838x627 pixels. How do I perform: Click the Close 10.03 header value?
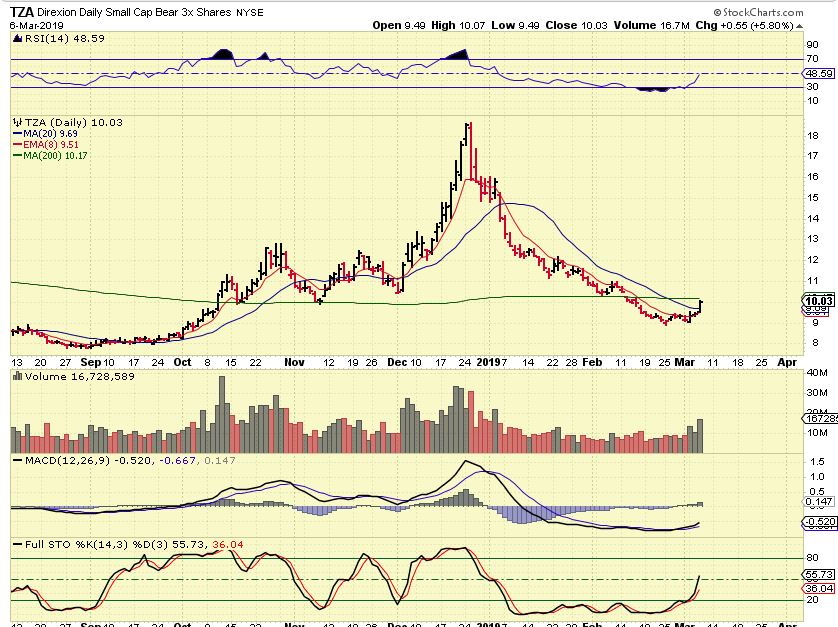click(577, 25)
